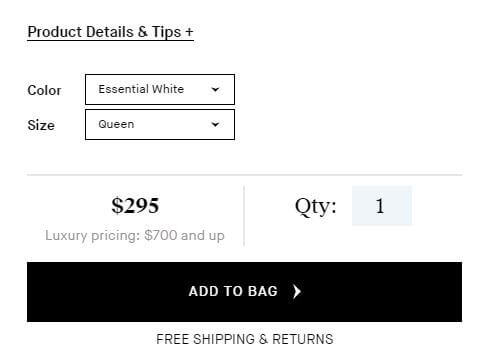Click the plus sign after Tips
494x360 pixels.
pos(189,32)
